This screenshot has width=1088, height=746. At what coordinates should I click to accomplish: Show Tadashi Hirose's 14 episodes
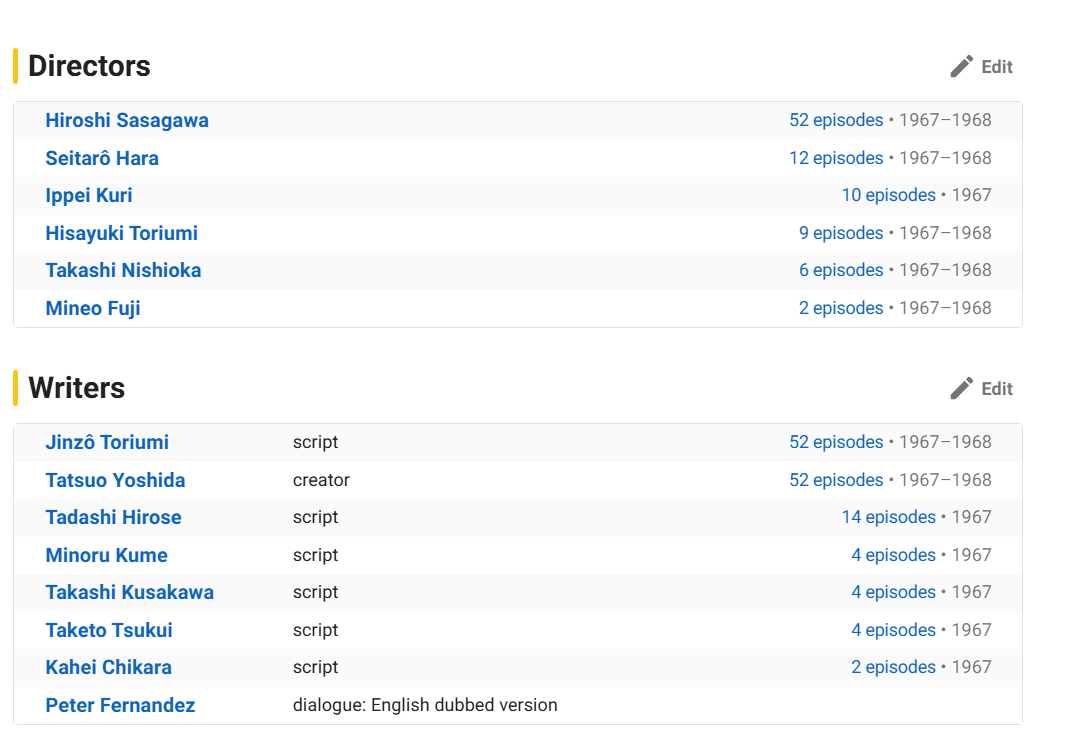click(x=889, y=517)
